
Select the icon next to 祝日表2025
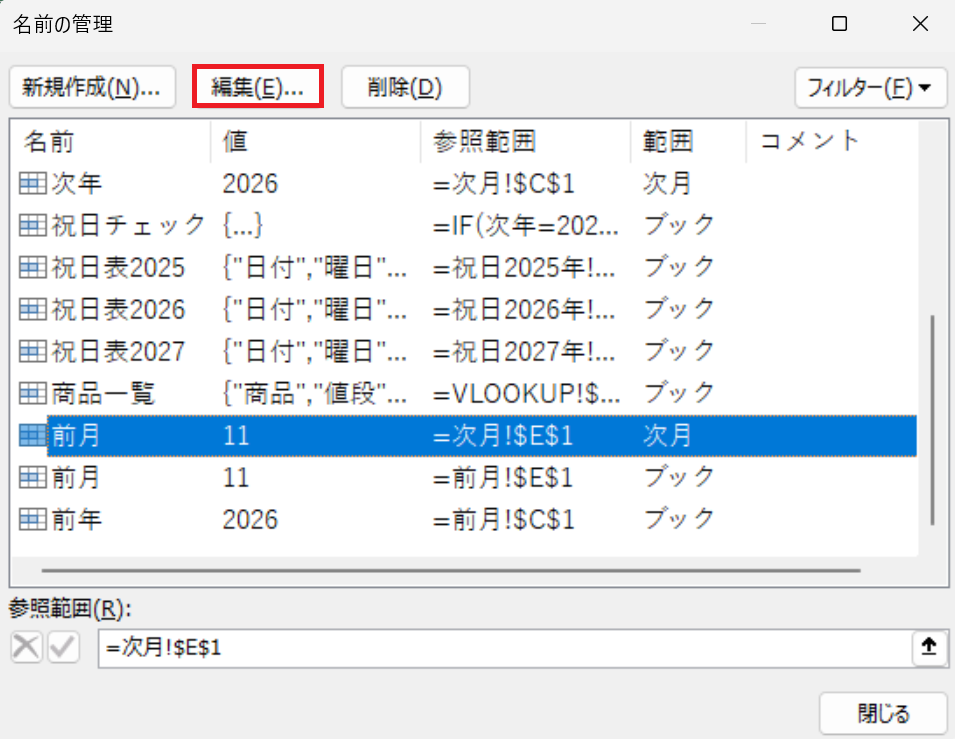pyautogui.click(x=33, y=267)
